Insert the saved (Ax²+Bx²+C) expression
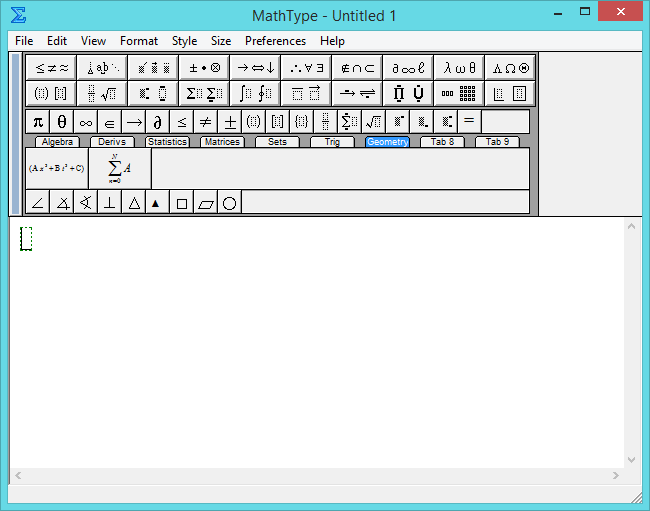650x511 pixels. click(x=57, y=168)
